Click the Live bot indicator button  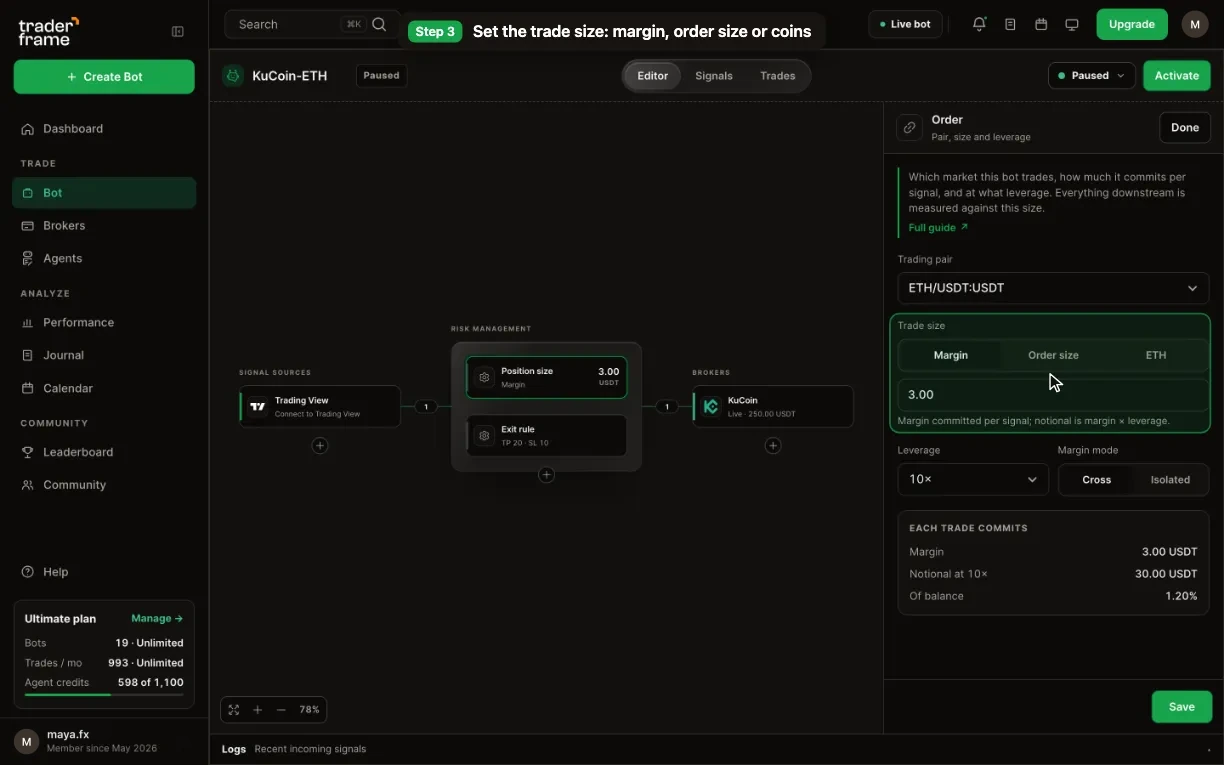[905, 24]
